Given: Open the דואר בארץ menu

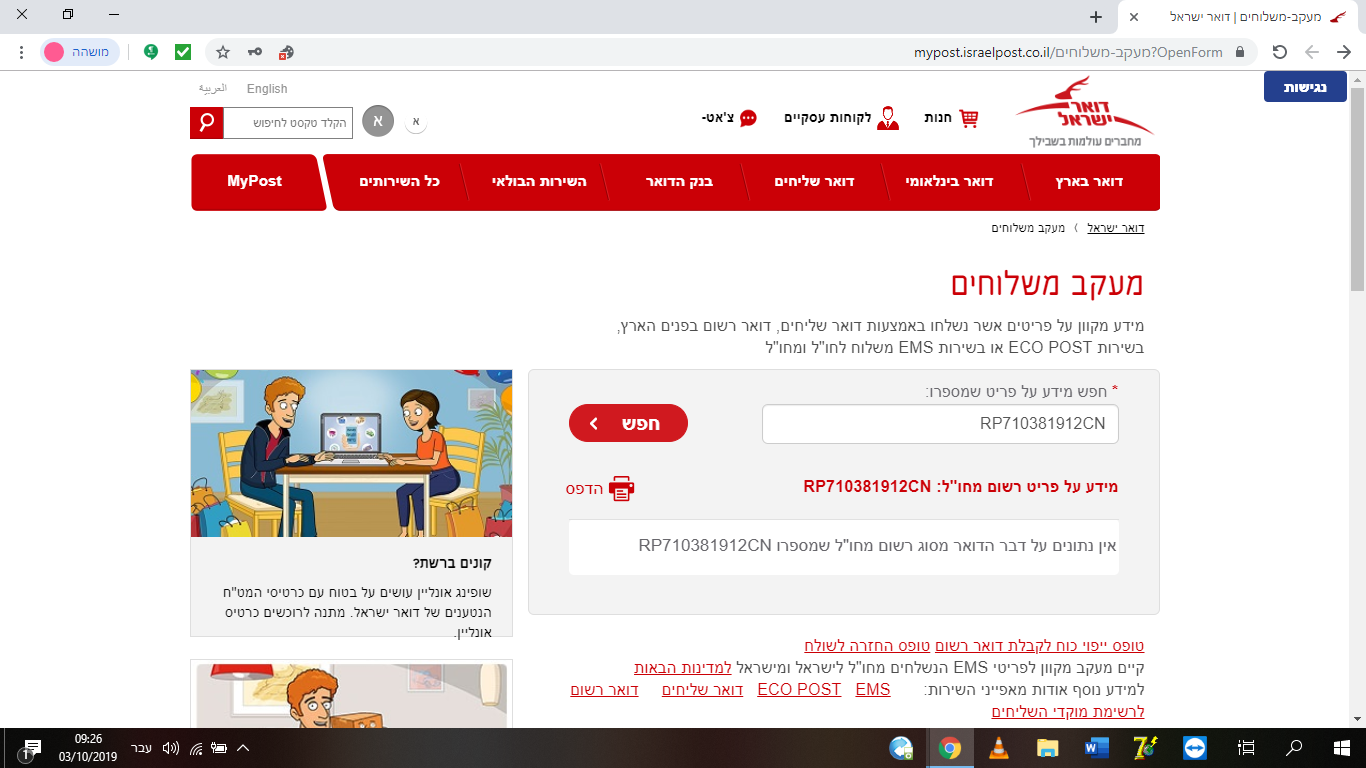Looking at the screenshot, I should pos(1089,182).
